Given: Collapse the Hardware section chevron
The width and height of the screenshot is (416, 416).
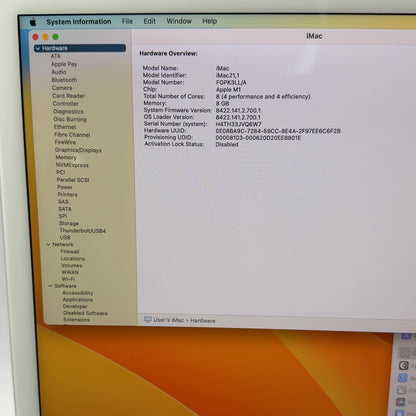Looking at the screenshot, I should 38,48.
